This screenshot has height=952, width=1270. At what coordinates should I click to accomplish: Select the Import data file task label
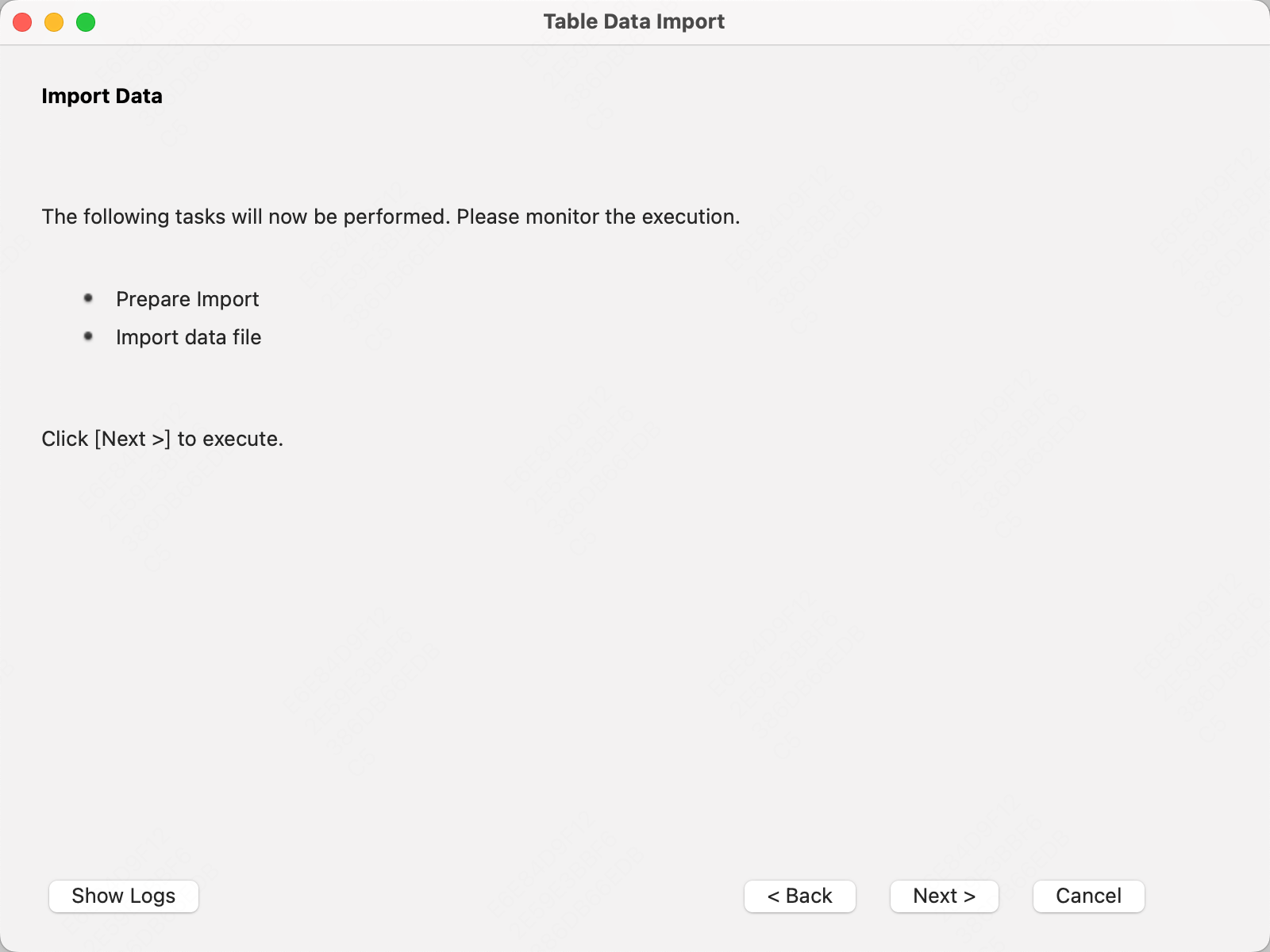point(188,337)
